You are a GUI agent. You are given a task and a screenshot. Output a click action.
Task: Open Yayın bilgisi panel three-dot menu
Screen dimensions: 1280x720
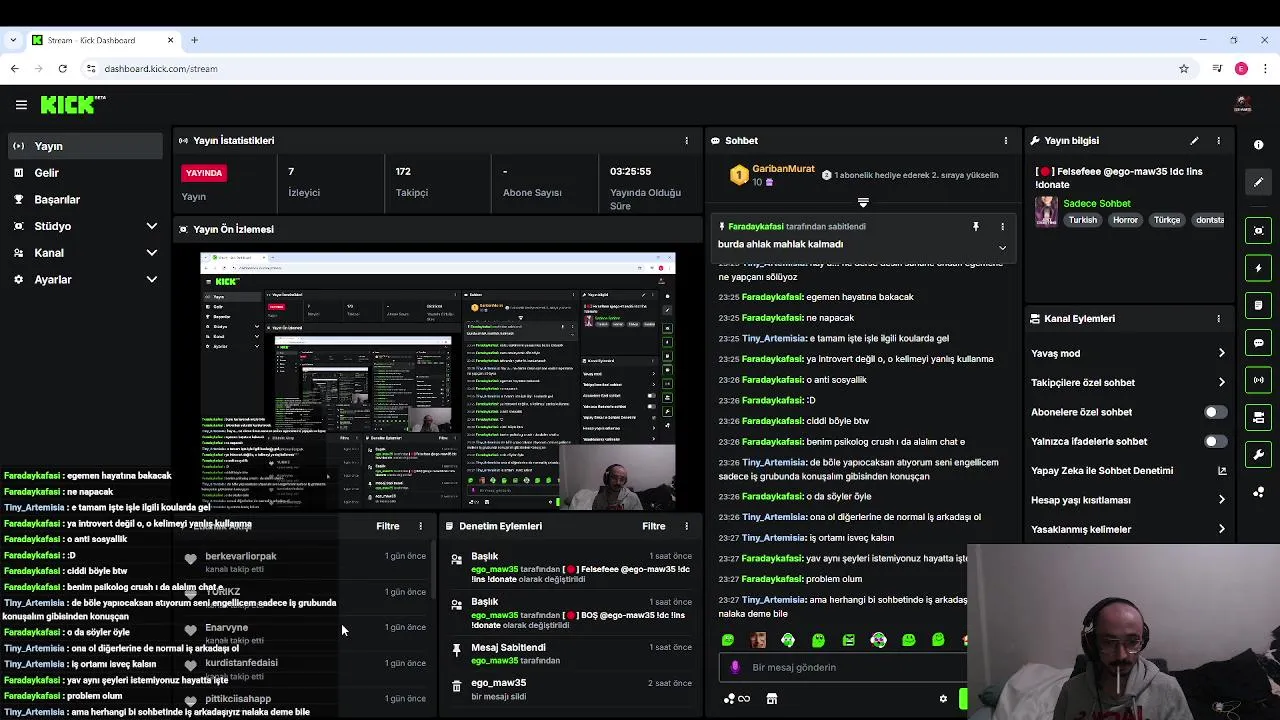[1218, 141]
